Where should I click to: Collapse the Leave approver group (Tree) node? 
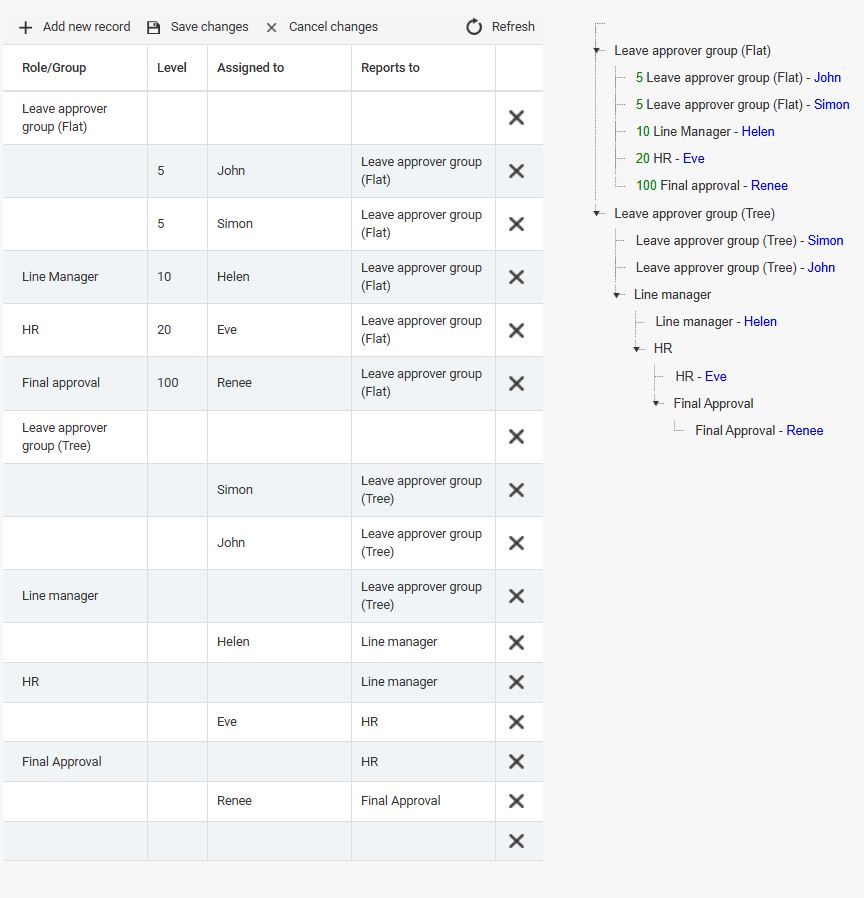tap(596, 213)
